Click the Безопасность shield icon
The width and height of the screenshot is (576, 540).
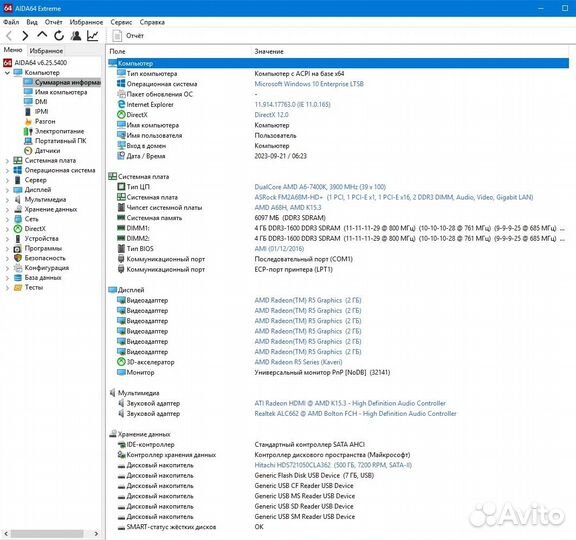[18, 258]
